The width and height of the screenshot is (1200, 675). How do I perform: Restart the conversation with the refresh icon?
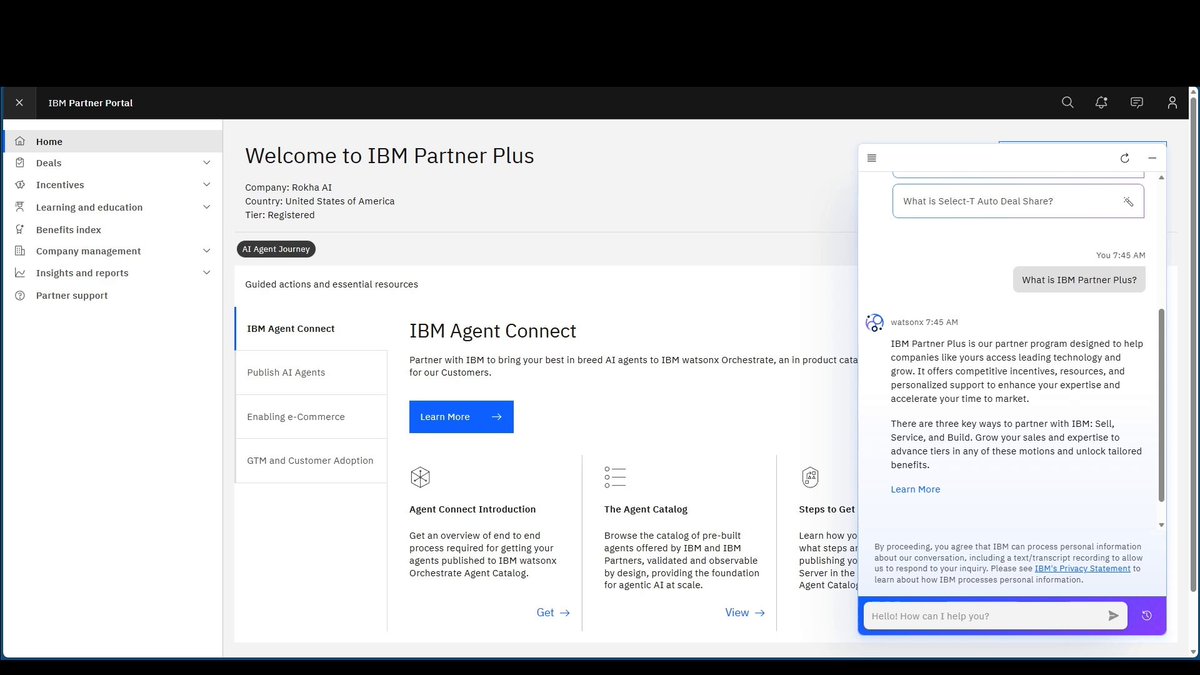point(1125,158)
